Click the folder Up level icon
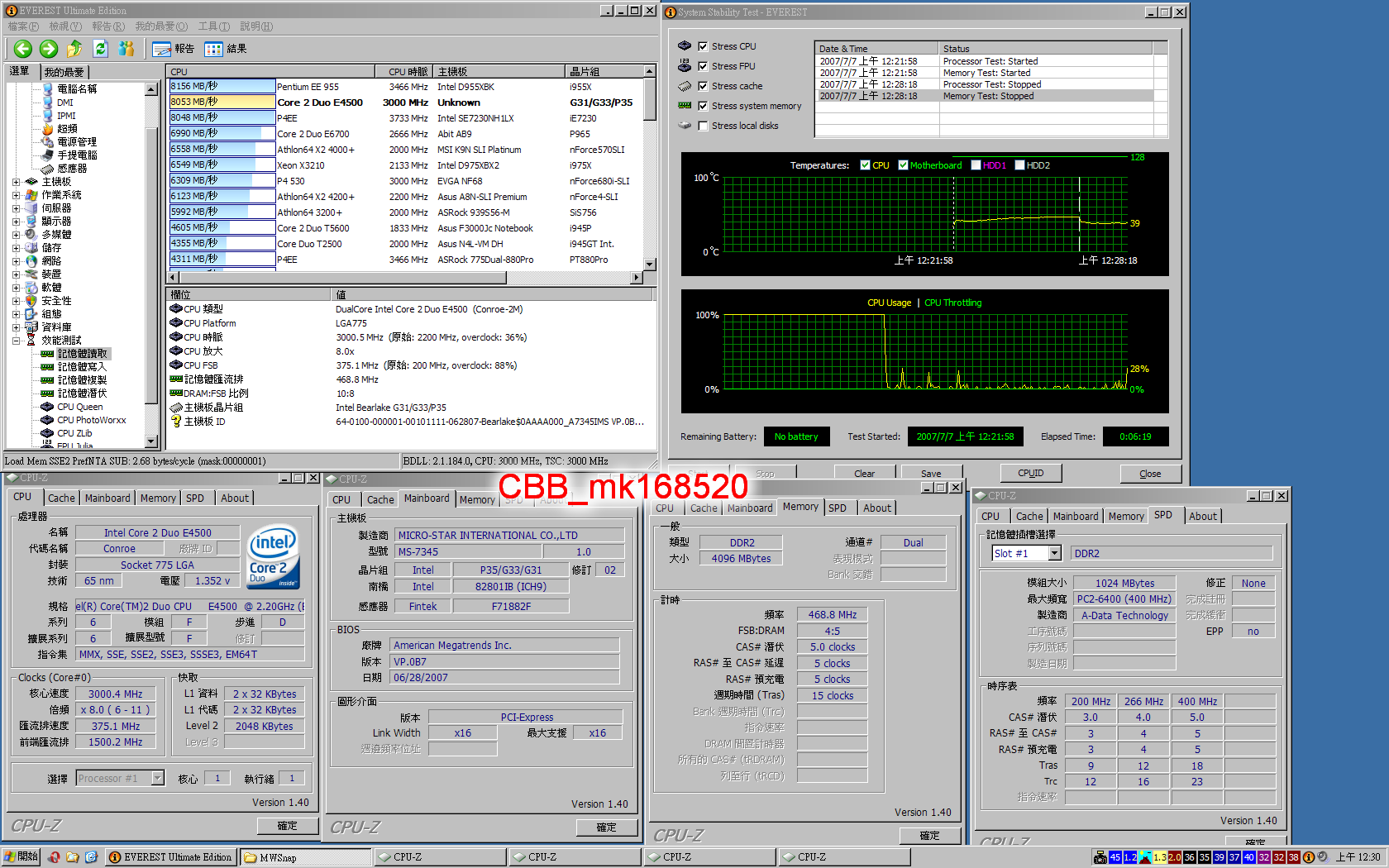The width and height of the screenshot is (1389, 868). pos(74,49)
